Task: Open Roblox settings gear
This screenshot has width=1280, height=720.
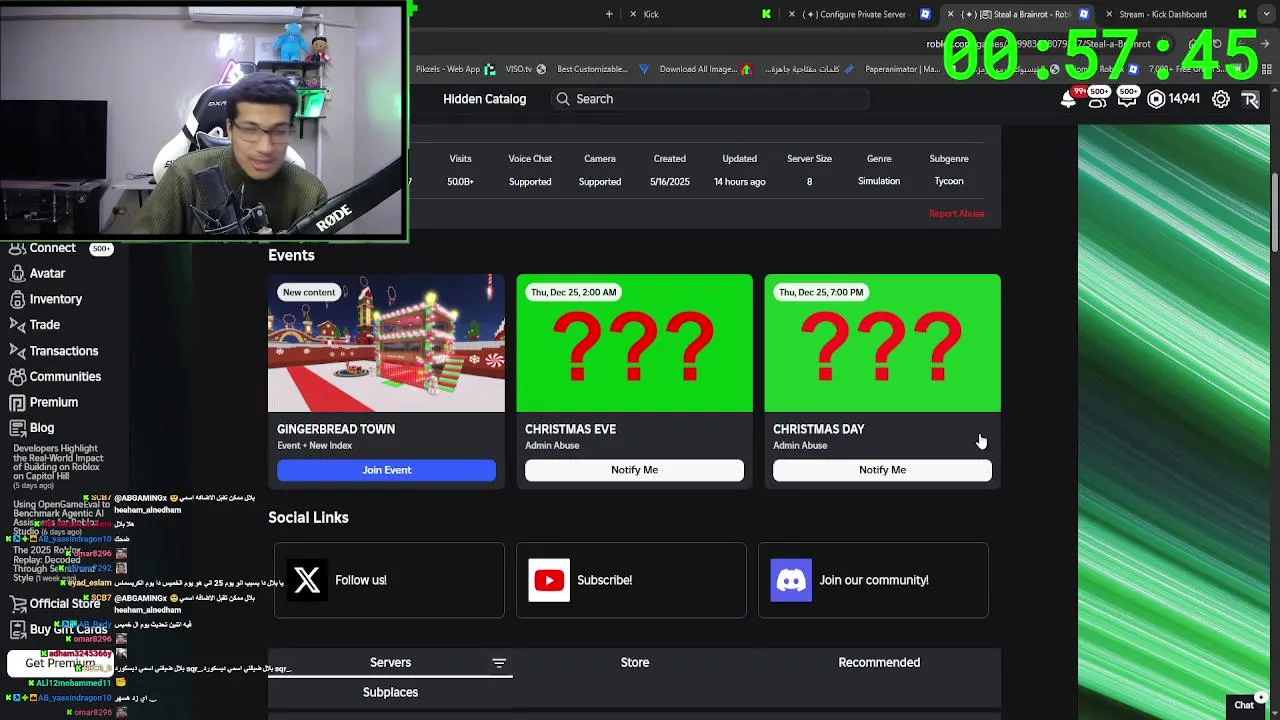Action: 1221,99
